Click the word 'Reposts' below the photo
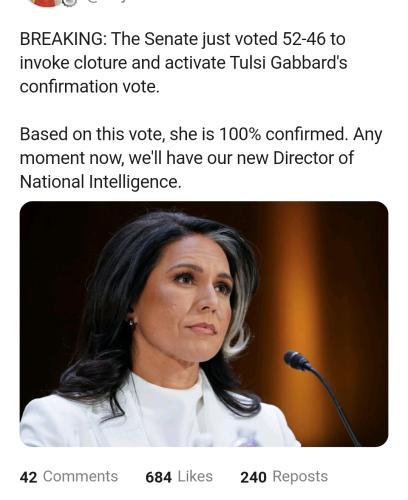The image size is (408, 500). point(300,476)
